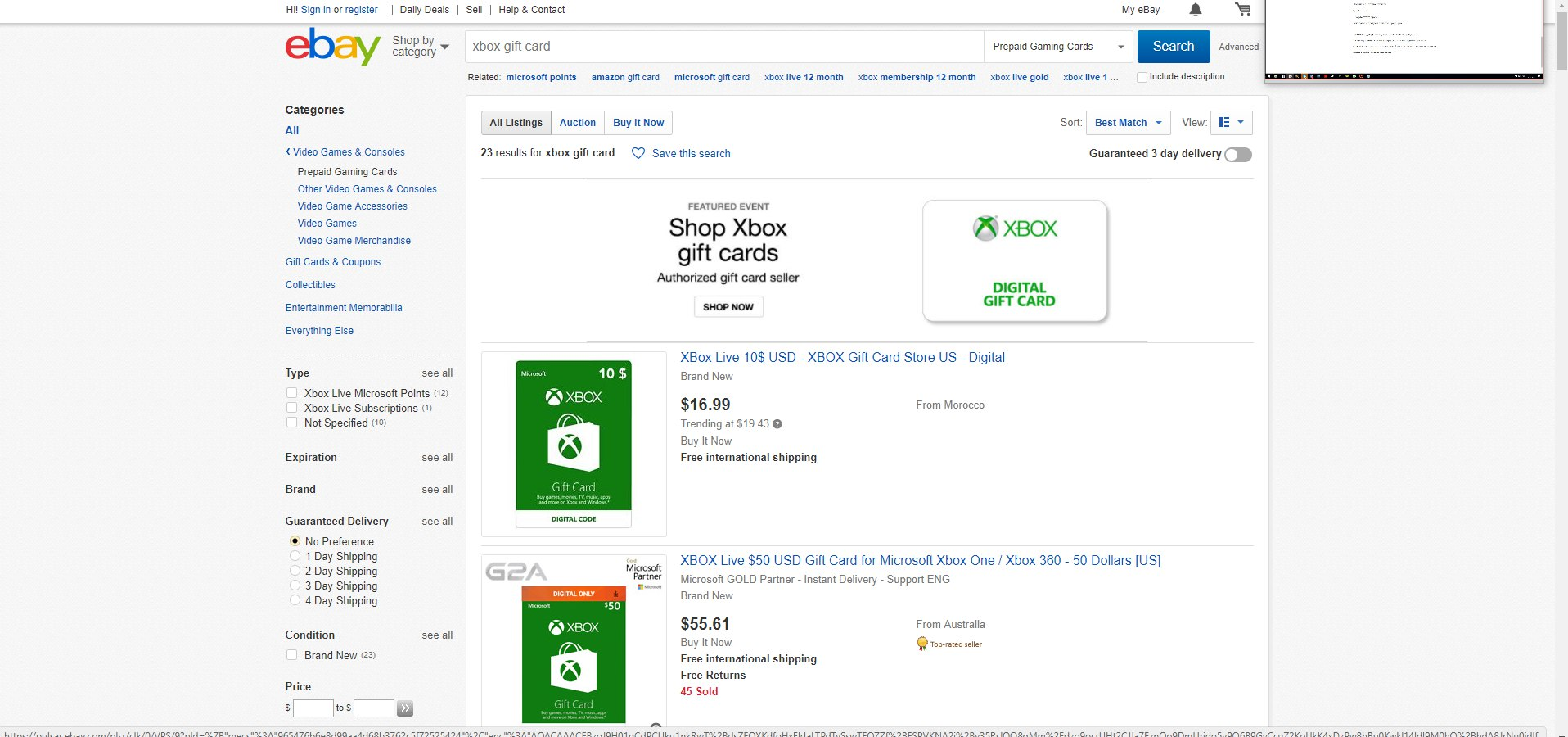The height and width of the screenshot is (737, 1568).
Task: Click the SHOP NOW button
Action: coord(728,307)
